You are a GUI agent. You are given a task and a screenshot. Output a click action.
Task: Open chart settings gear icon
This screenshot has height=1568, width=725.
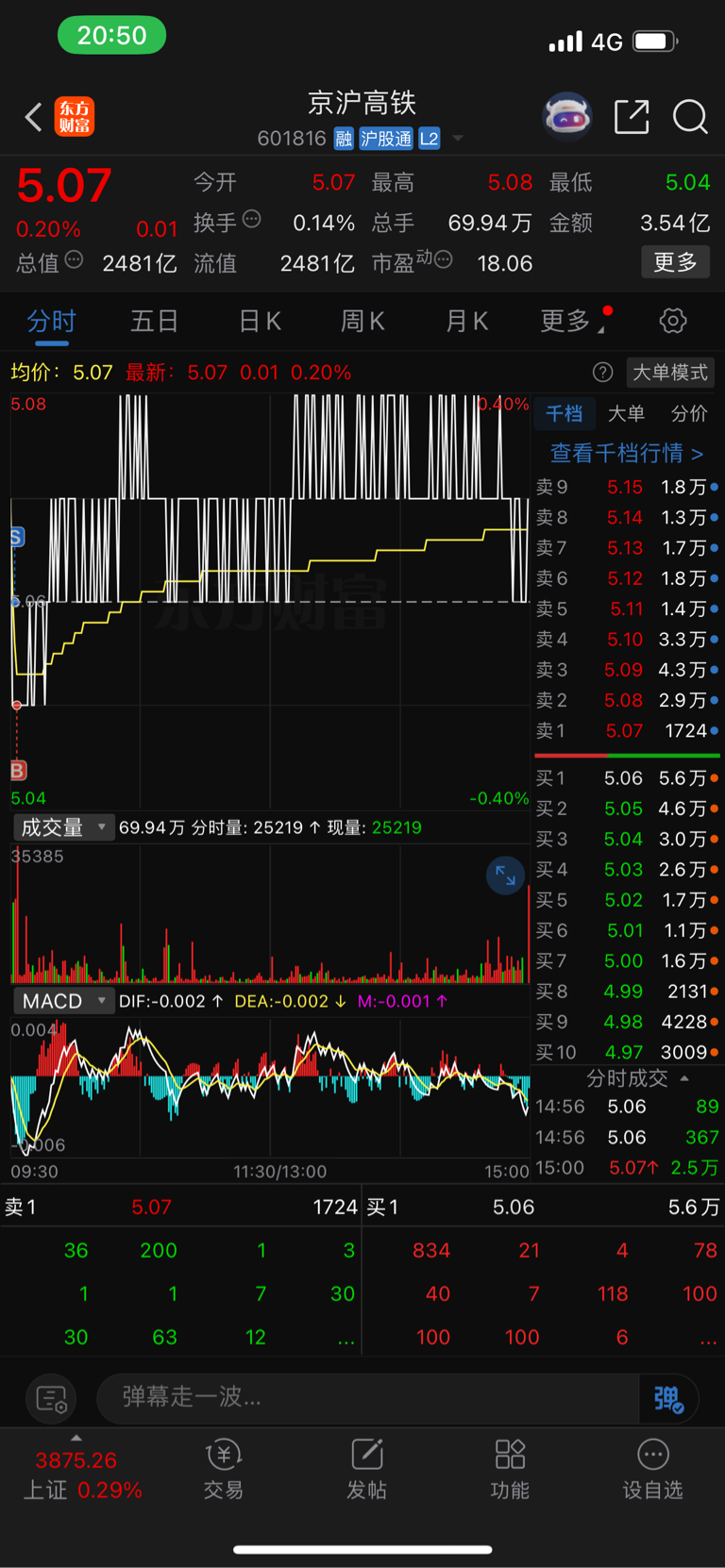click(673, 321)
